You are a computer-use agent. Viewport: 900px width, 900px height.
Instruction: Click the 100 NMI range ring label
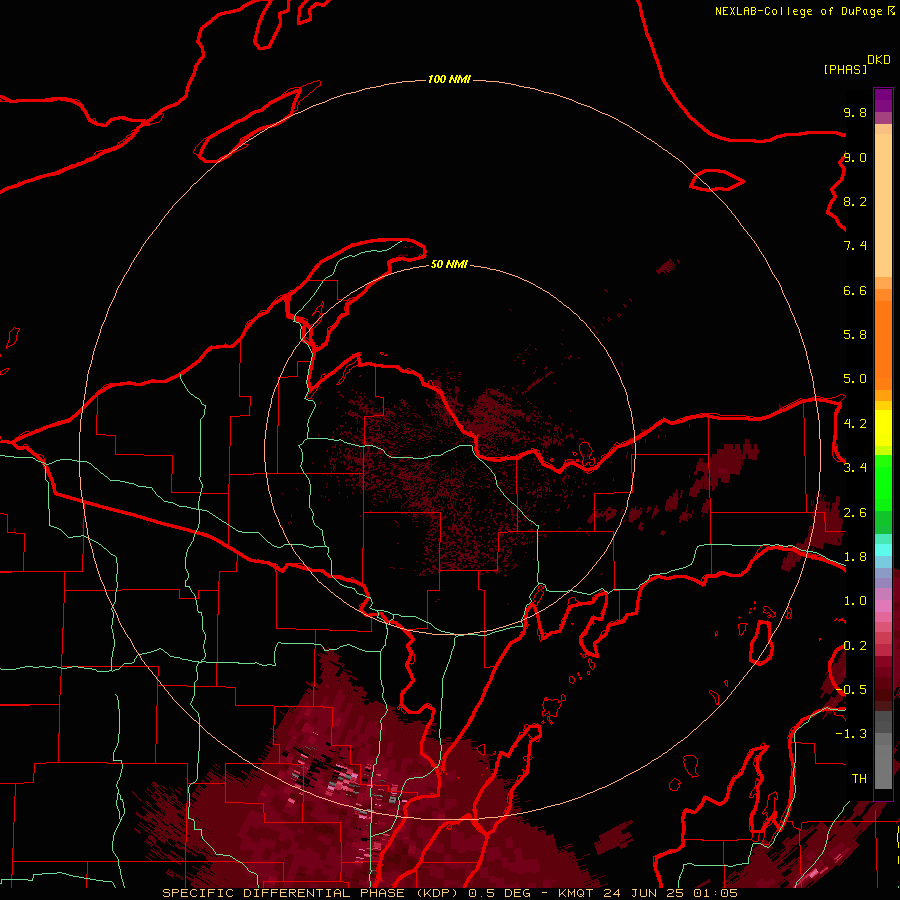pyautogui.click(x=449, y=79)
